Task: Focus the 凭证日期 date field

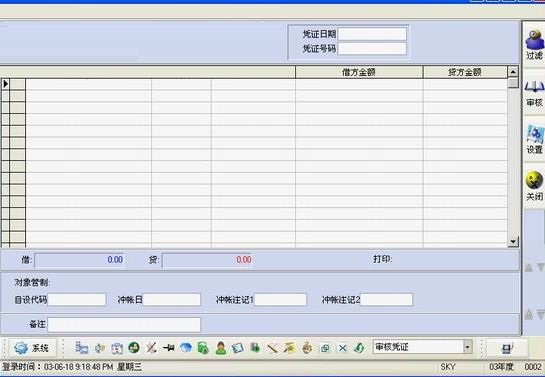Action: (x=372, y=34)
